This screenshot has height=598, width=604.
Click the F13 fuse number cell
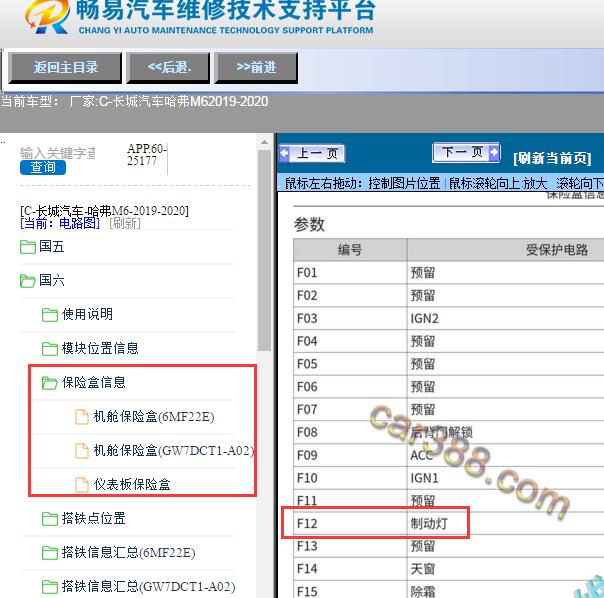350,546
